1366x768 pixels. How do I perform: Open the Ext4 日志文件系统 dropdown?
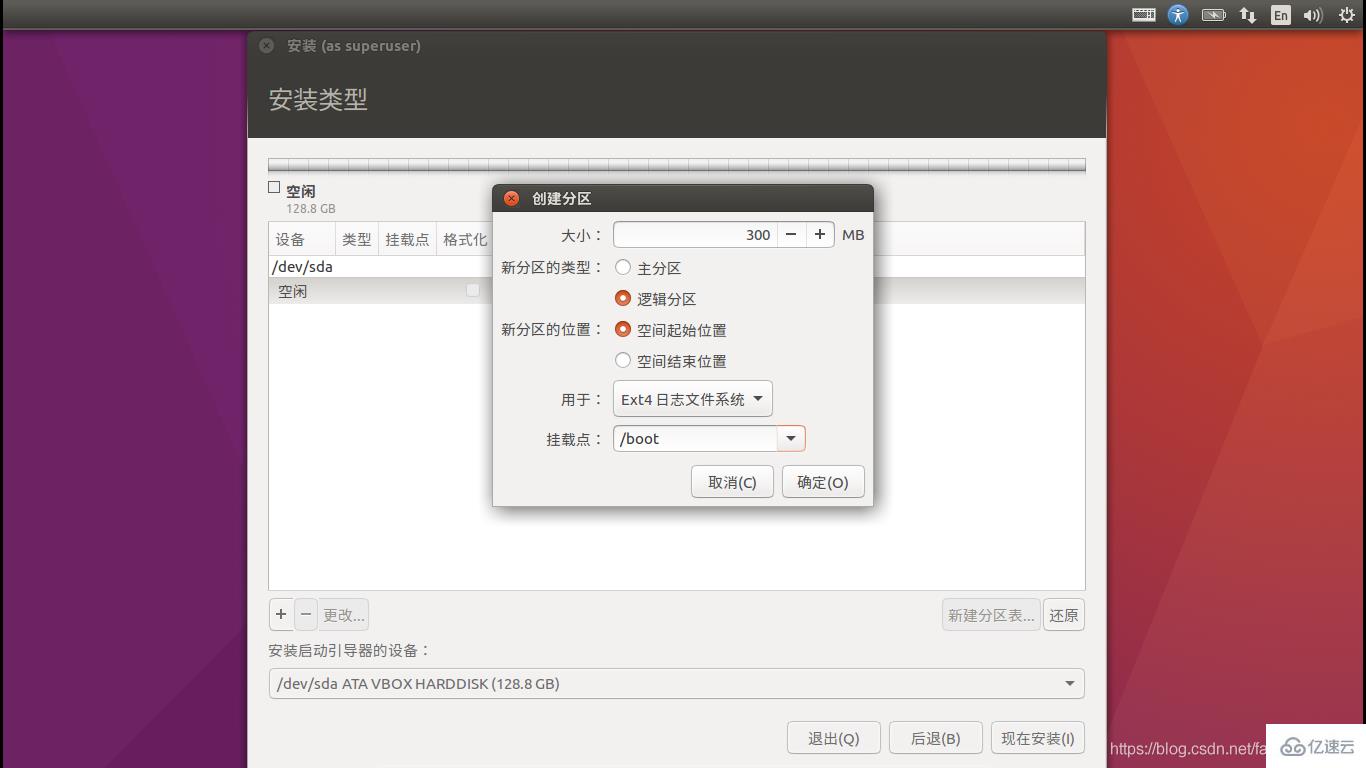693,399
